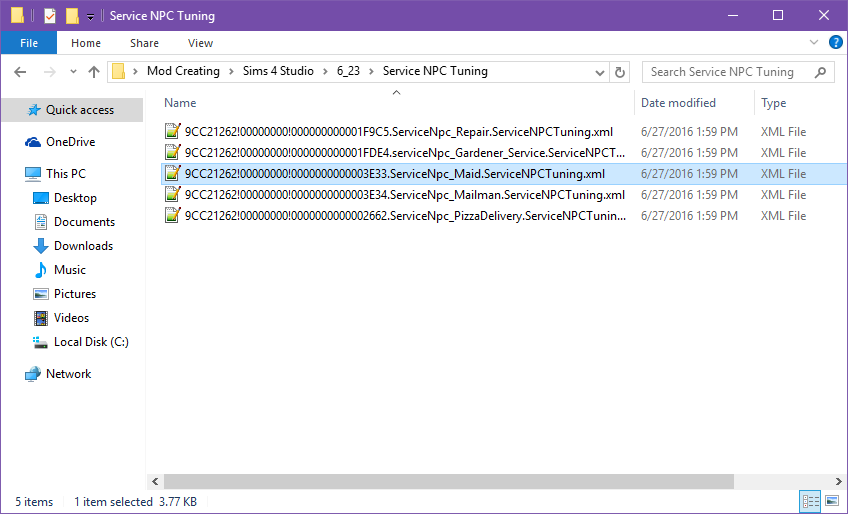The image size is (848, 514).
Task: Refresh the folder view
Action: [620, 72]
